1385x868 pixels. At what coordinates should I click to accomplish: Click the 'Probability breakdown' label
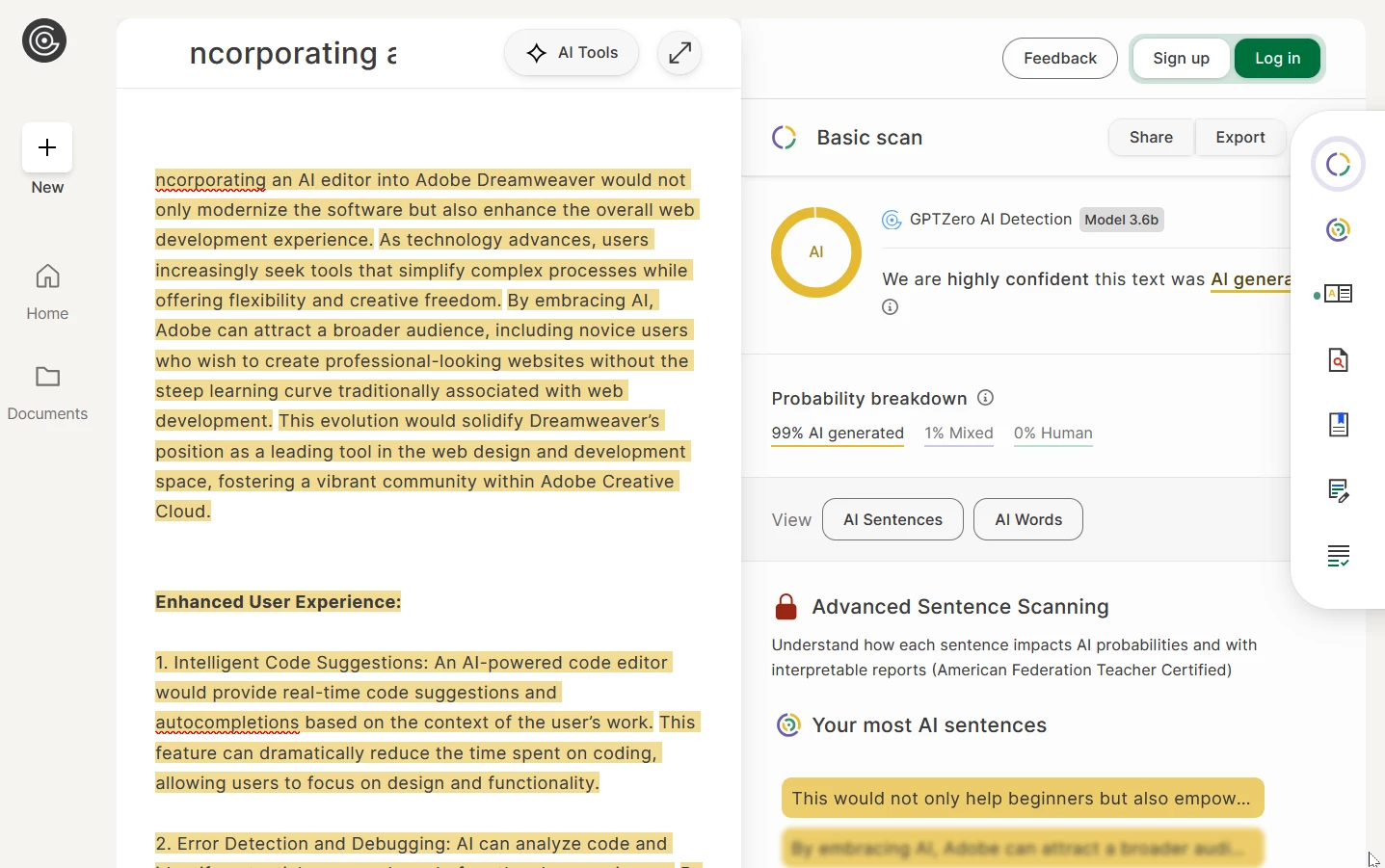click(x=869, y=399)
